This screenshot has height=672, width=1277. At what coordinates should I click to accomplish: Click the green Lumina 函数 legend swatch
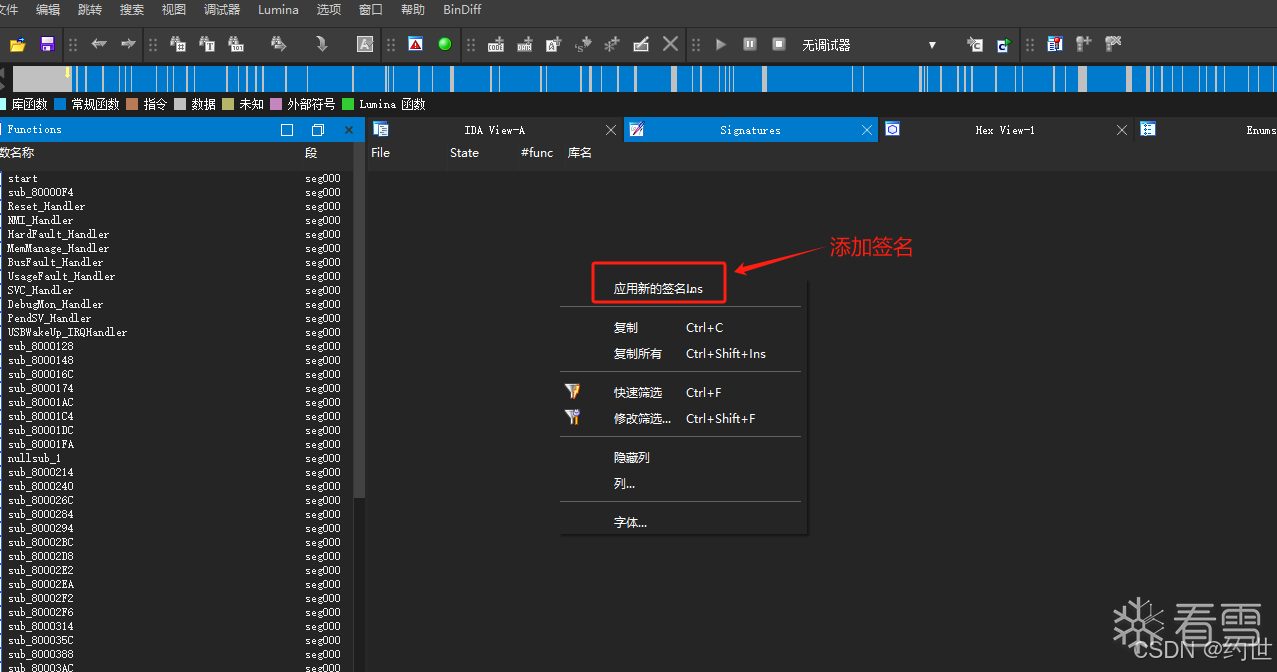pyautogui.click(x=348, y=104)
